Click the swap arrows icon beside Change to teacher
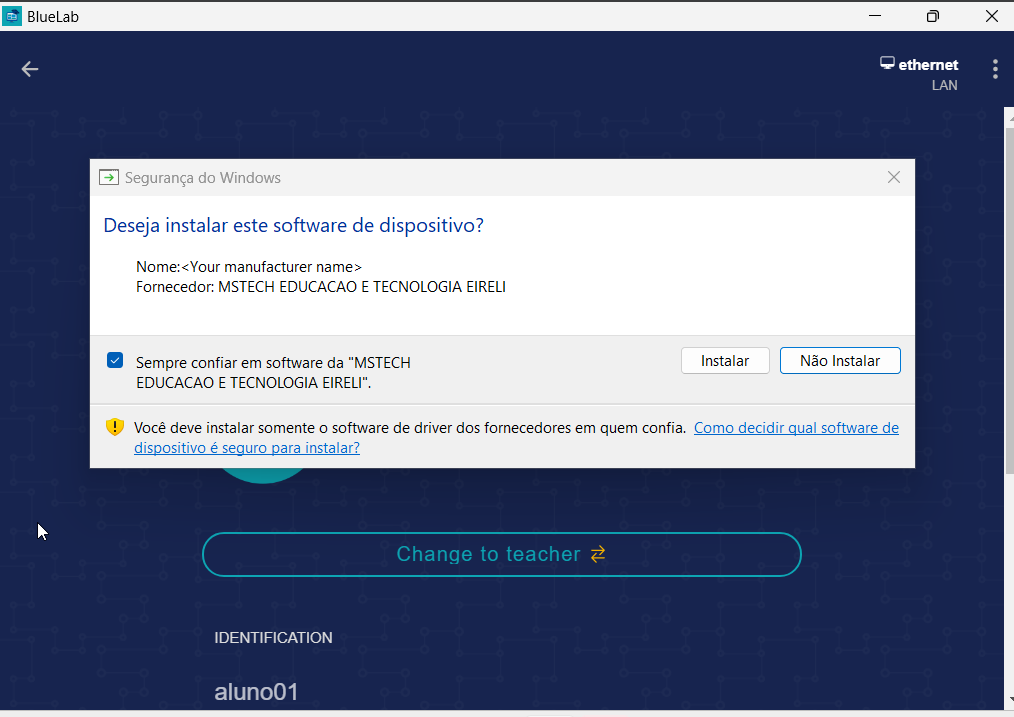 (598, 554)
